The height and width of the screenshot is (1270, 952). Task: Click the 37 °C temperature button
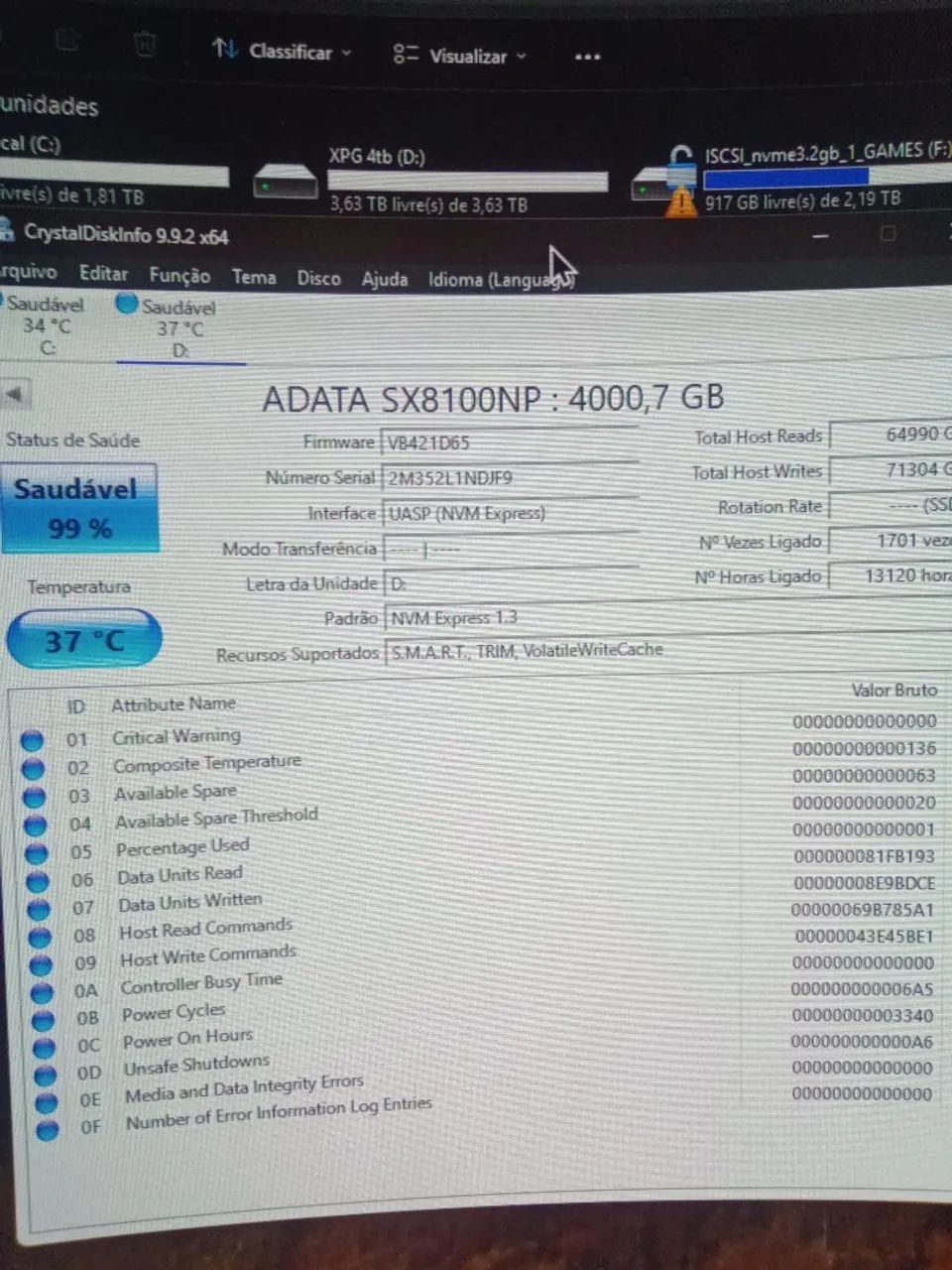point(84,640)
